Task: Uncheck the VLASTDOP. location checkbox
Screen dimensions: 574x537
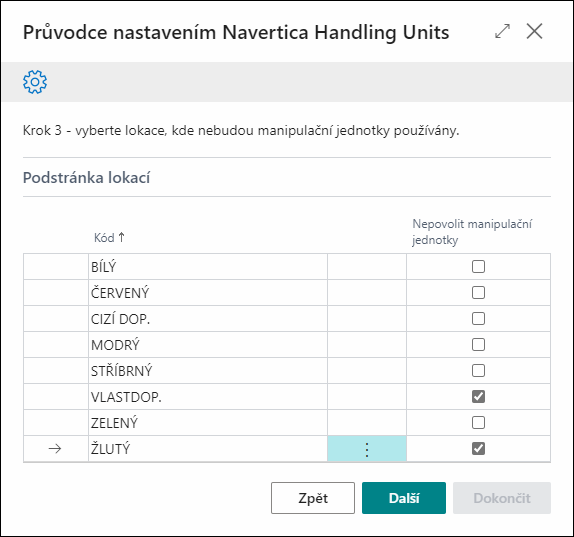Action: (478, 396)
